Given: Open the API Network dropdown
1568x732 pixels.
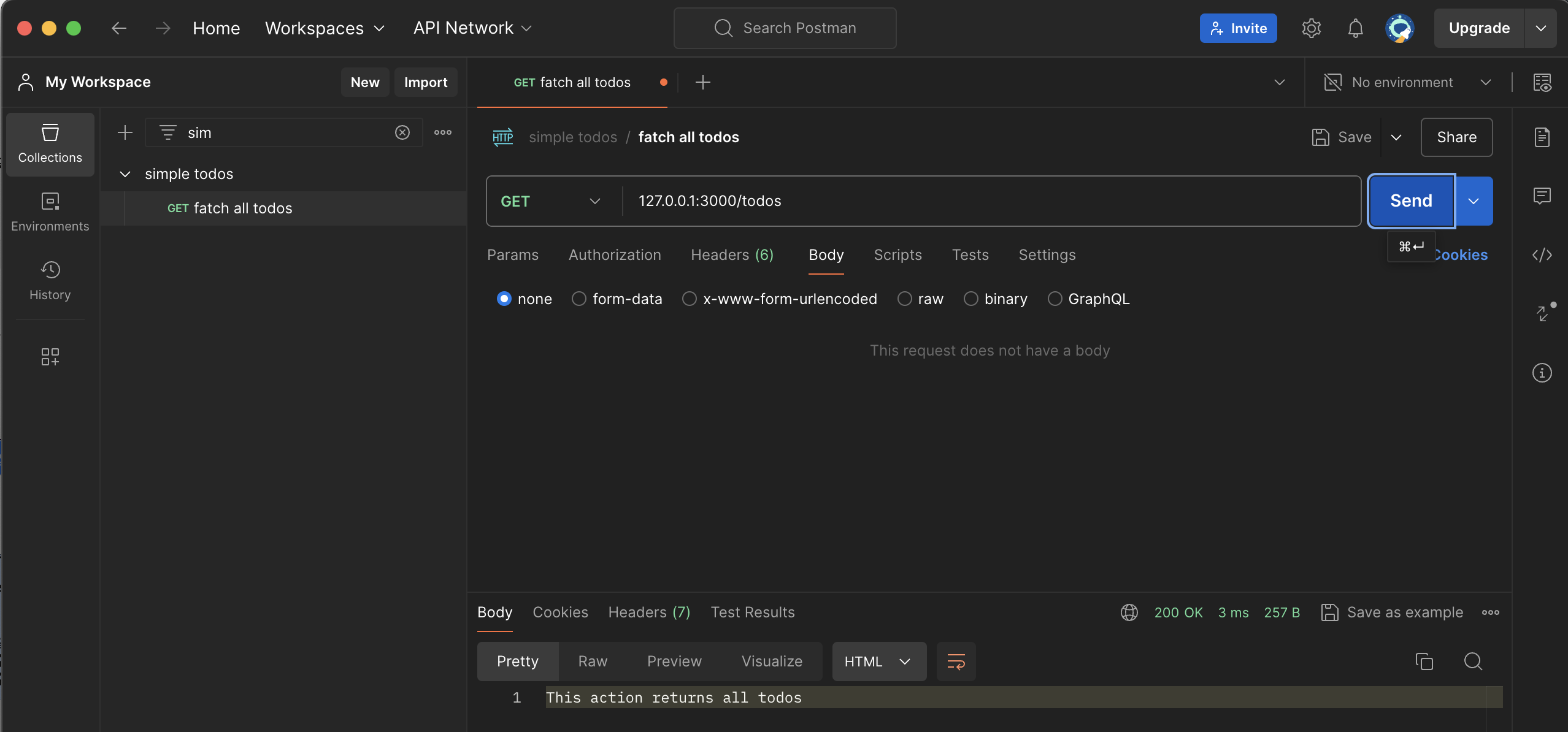Looking at the screenshot, I should pos(472,28).
